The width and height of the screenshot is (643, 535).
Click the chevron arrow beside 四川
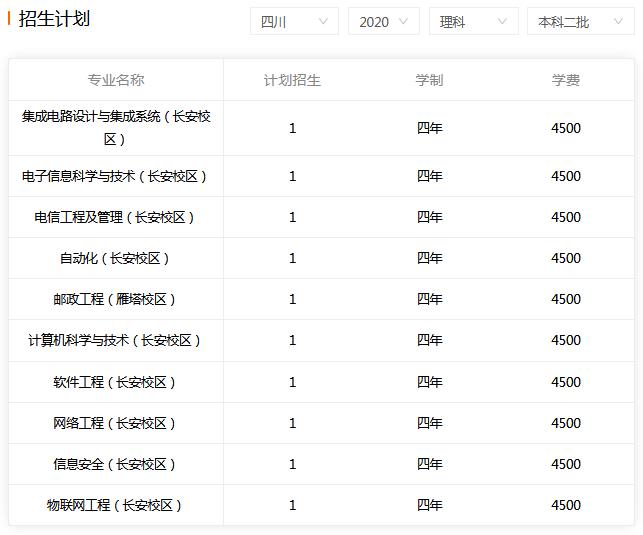point(323,21)
